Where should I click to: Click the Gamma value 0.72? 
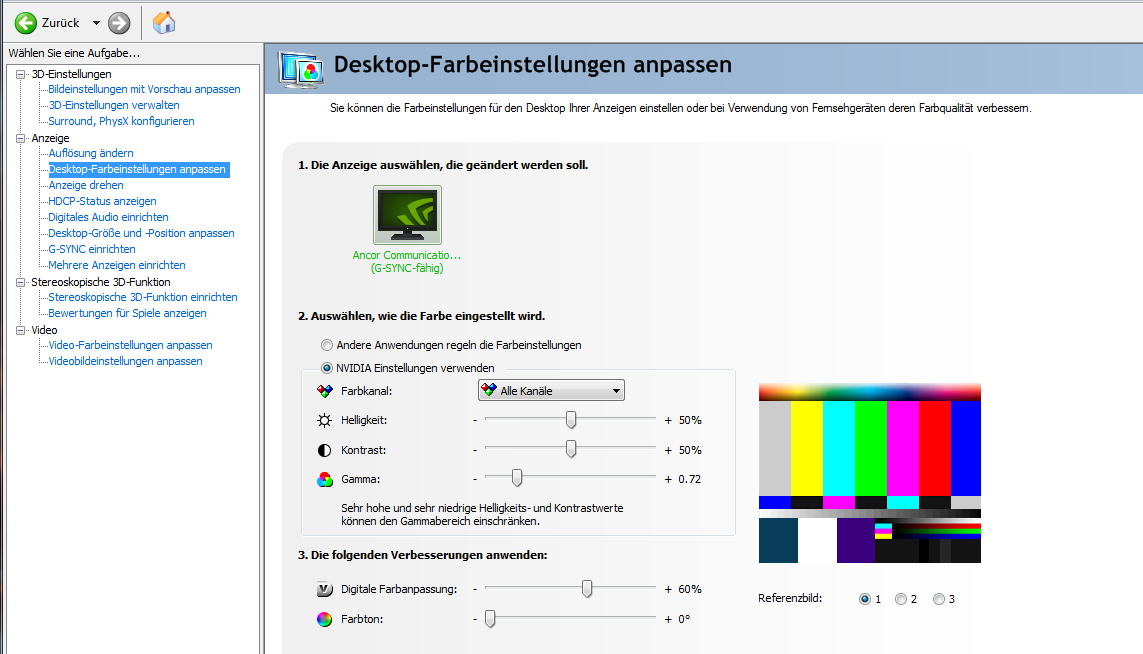pyautogui.click(x=690, y=480)
